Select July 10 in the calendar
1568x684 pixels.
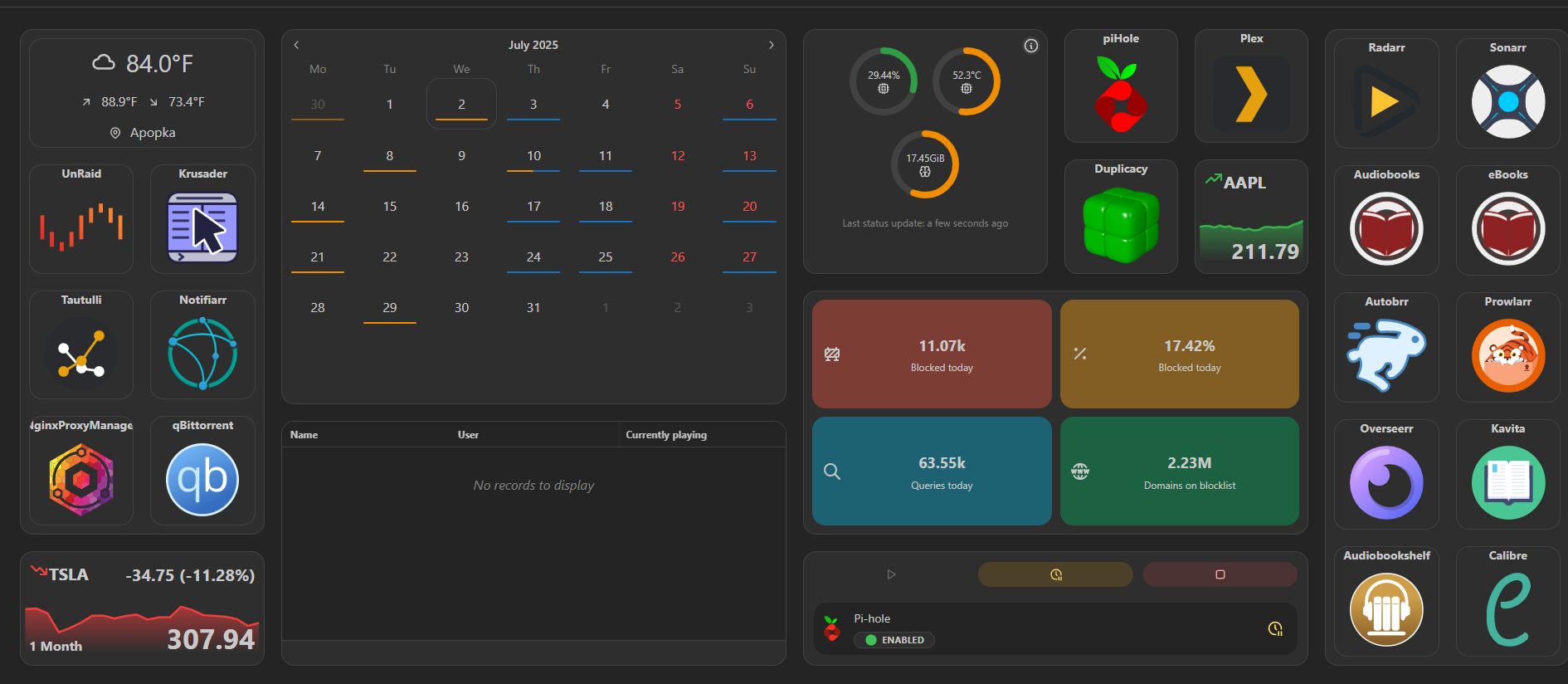tap(533, 155)
